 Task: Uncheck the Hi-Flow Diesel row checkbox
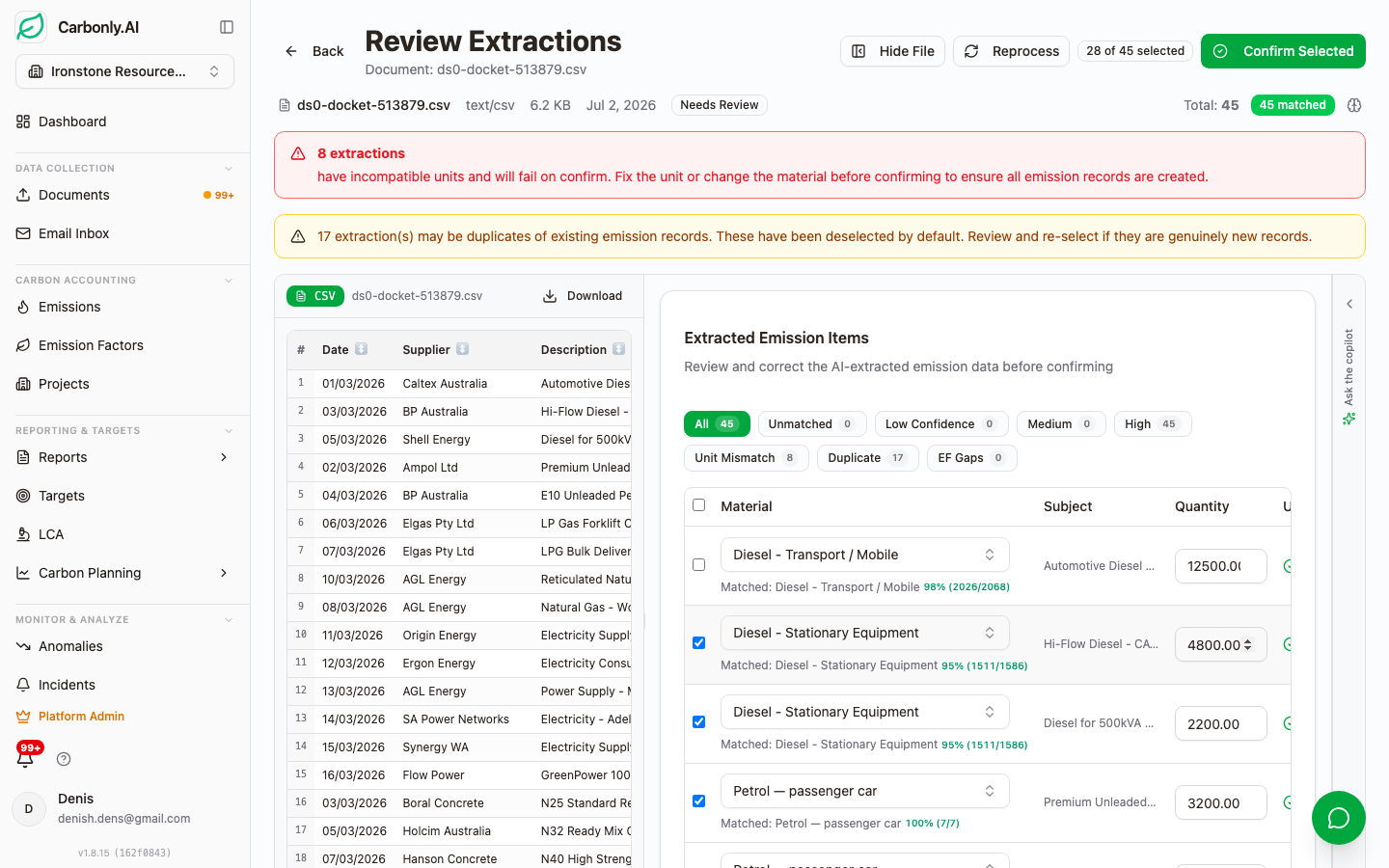699,643
